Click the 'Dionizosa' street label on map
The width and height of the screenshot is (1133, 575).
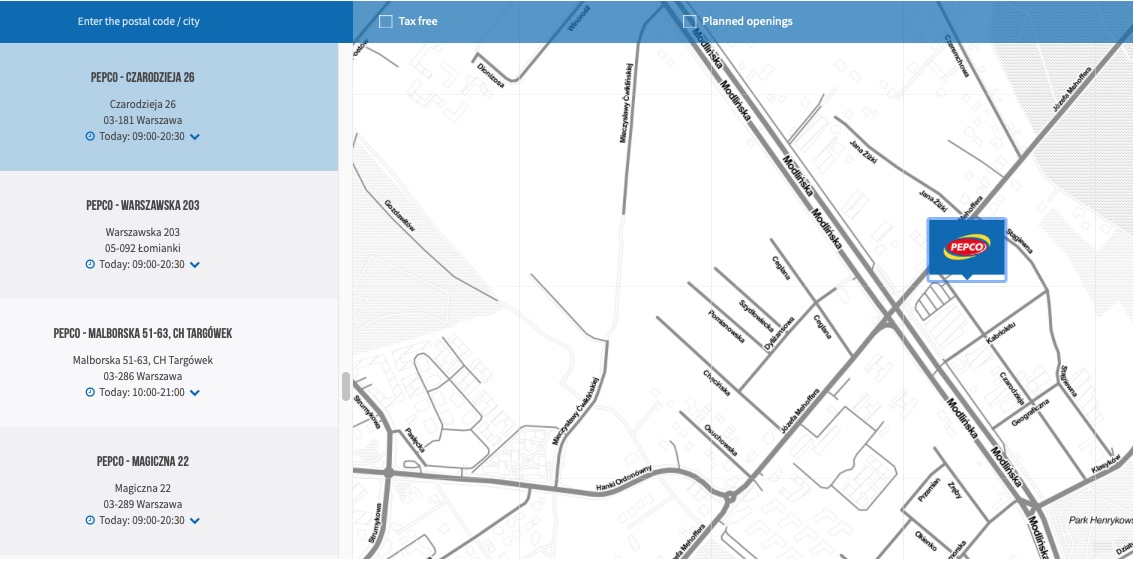tap(491, 75)
